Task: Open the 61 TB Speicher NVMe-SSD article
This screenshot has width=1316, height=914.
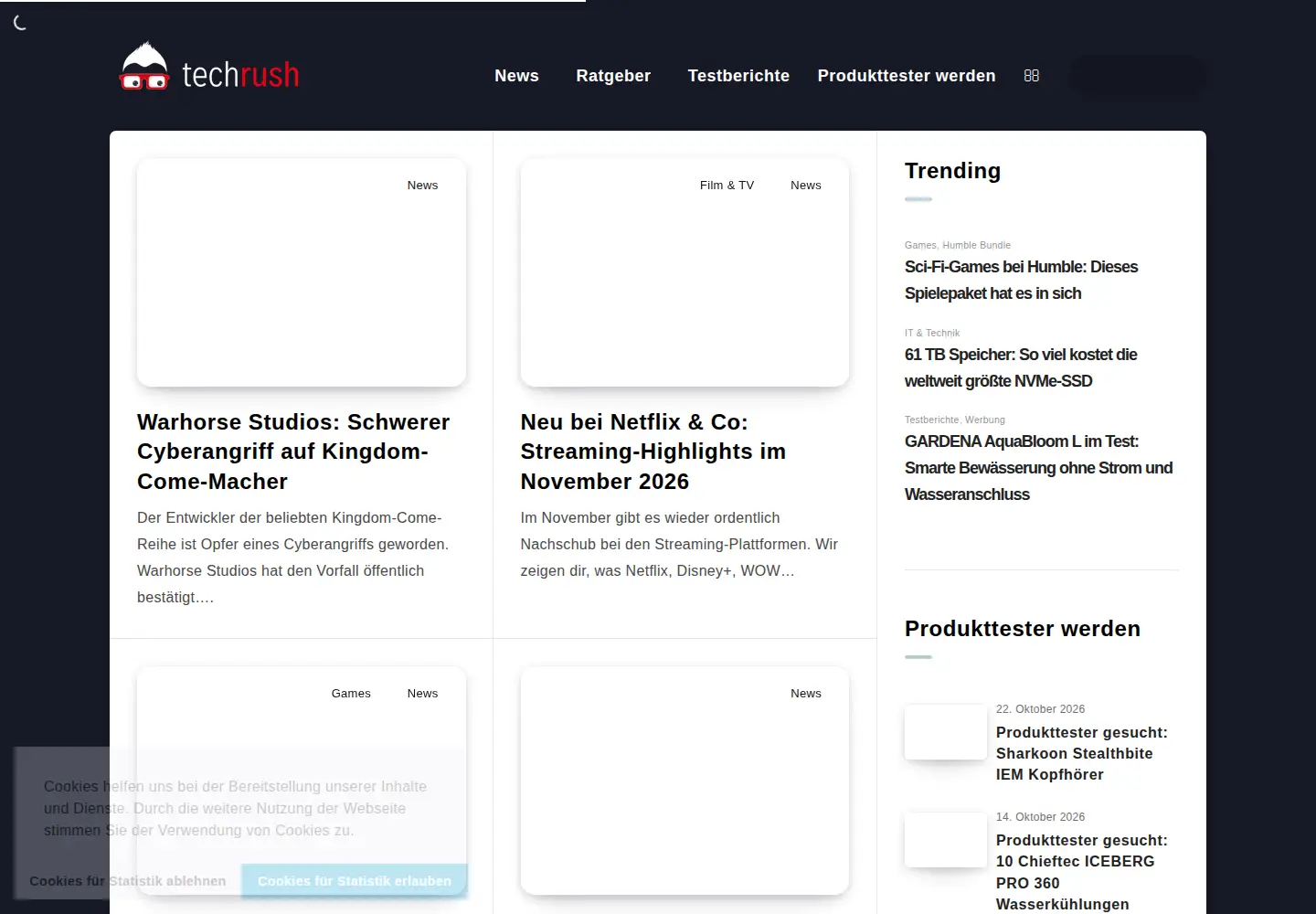Action: (1021, 367)
